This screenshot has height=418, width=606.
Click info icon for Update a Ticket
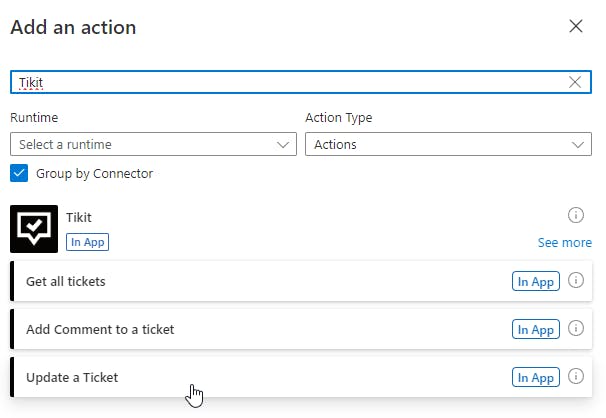point(576,377)
